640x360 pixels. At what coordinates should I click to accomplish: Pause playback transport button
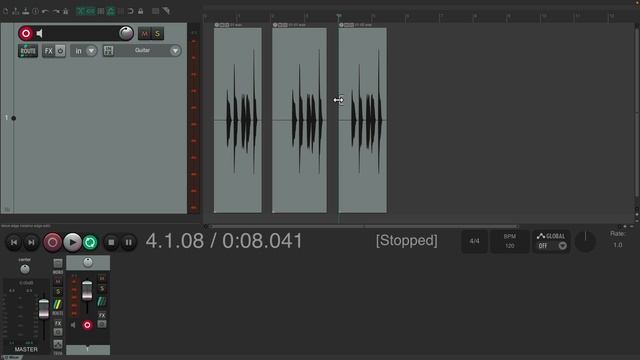tap(129, 242)
